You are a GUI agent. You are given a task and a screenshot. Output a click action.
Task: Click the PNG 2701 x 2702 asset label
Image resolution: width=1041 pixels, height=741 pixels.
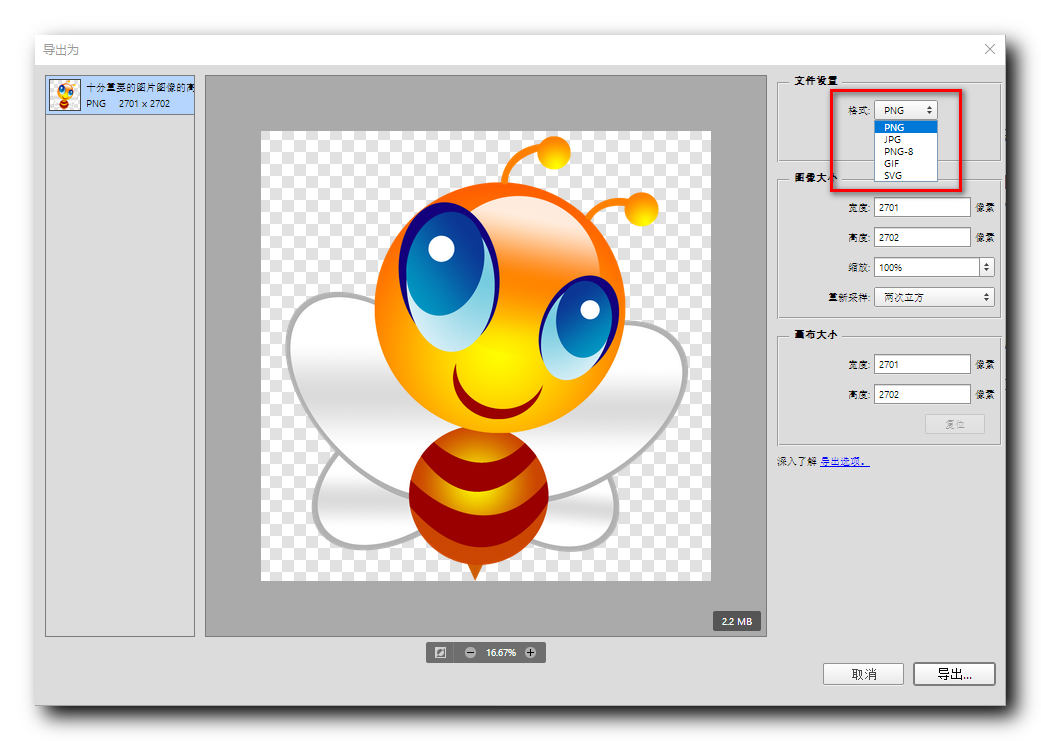pyautogui.click(x=128, y=104)
